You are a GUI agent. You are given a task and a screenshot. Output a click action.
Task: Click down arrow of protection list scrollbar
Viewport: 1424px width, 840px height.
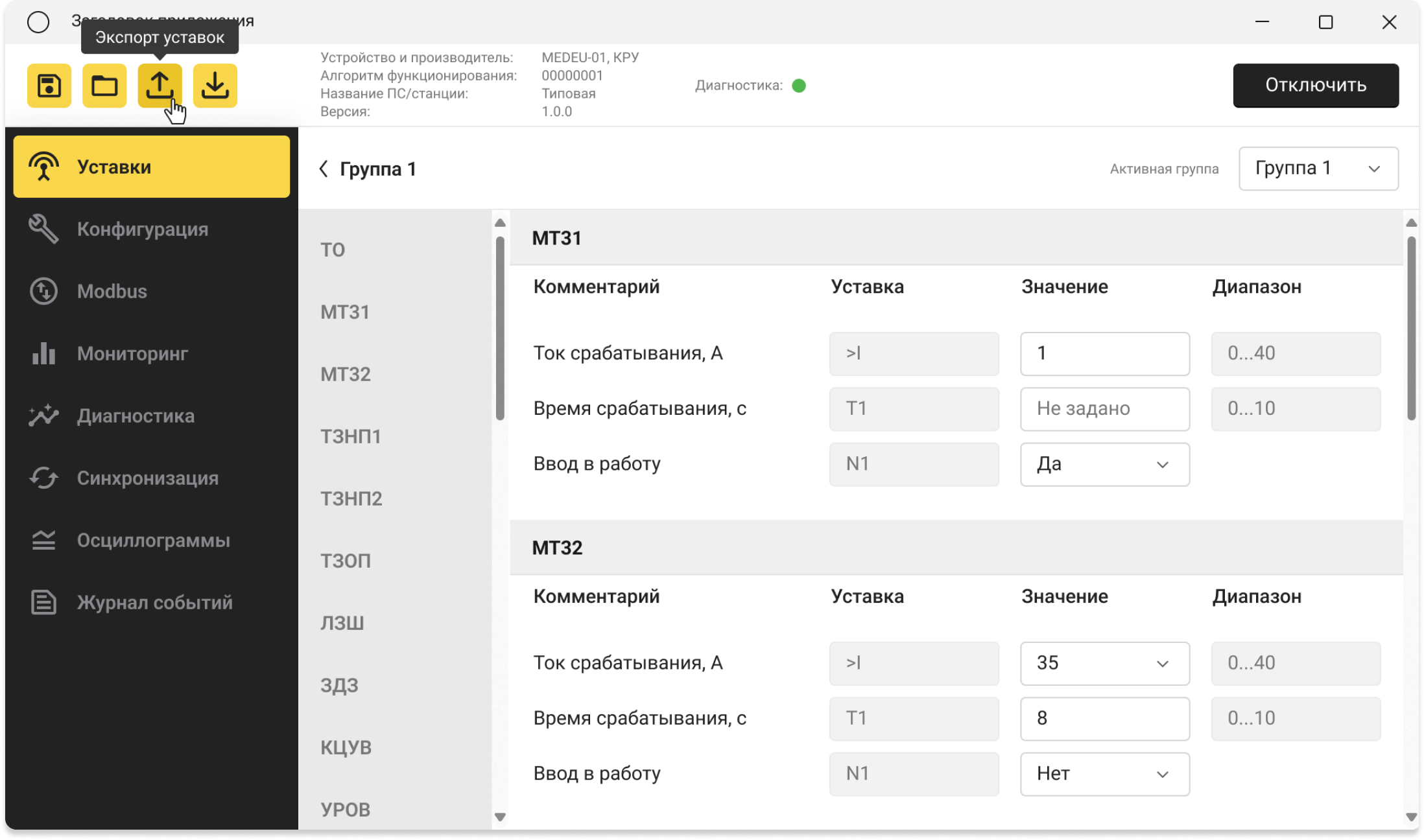point(500,817)
